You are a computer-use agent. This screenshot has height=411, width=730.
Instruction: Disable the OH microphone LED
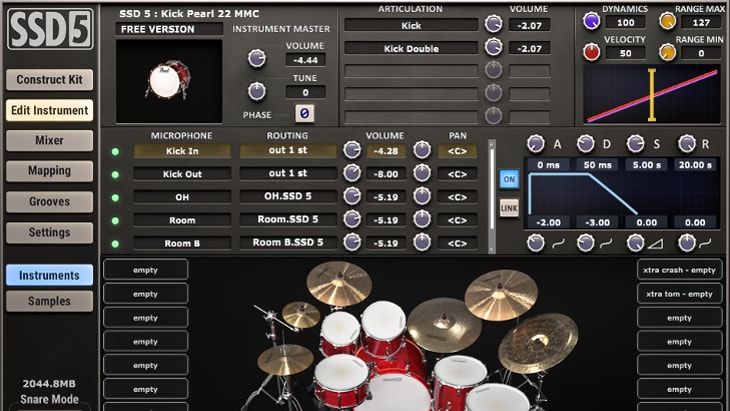point(115,197)
